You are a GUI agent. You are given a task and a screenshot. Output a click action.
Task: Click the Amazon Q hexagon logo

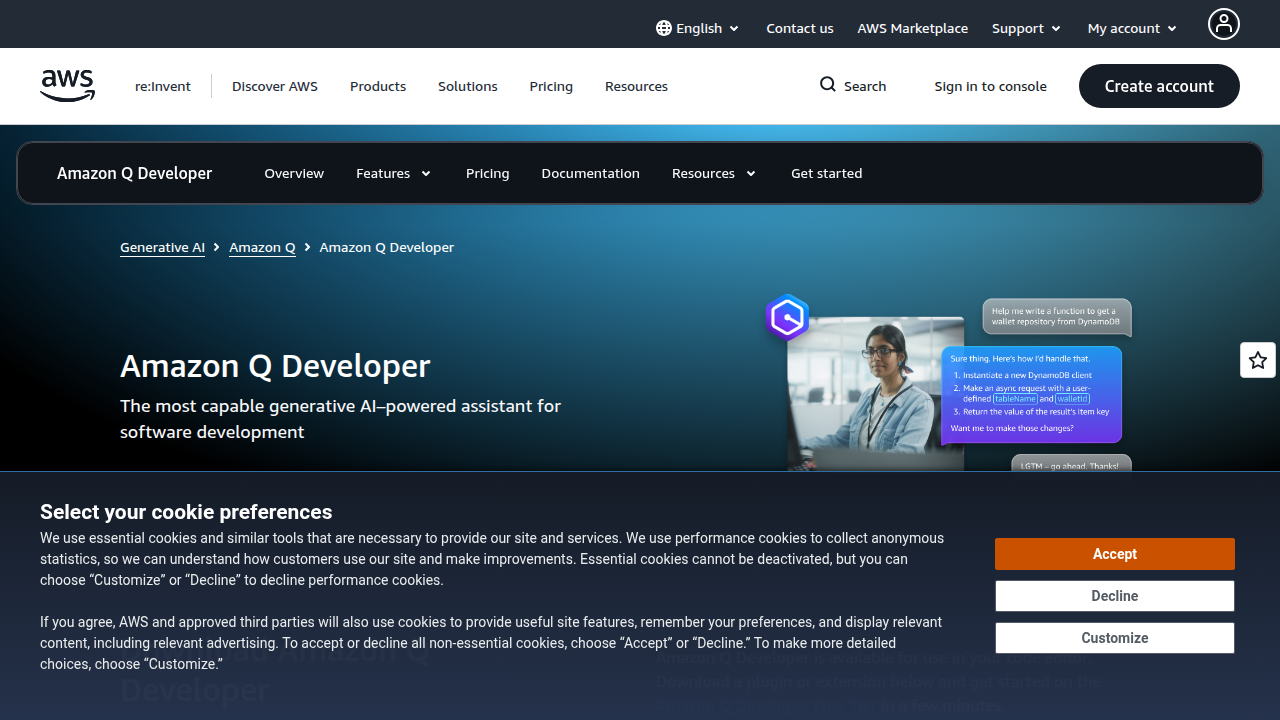point(788,318)
